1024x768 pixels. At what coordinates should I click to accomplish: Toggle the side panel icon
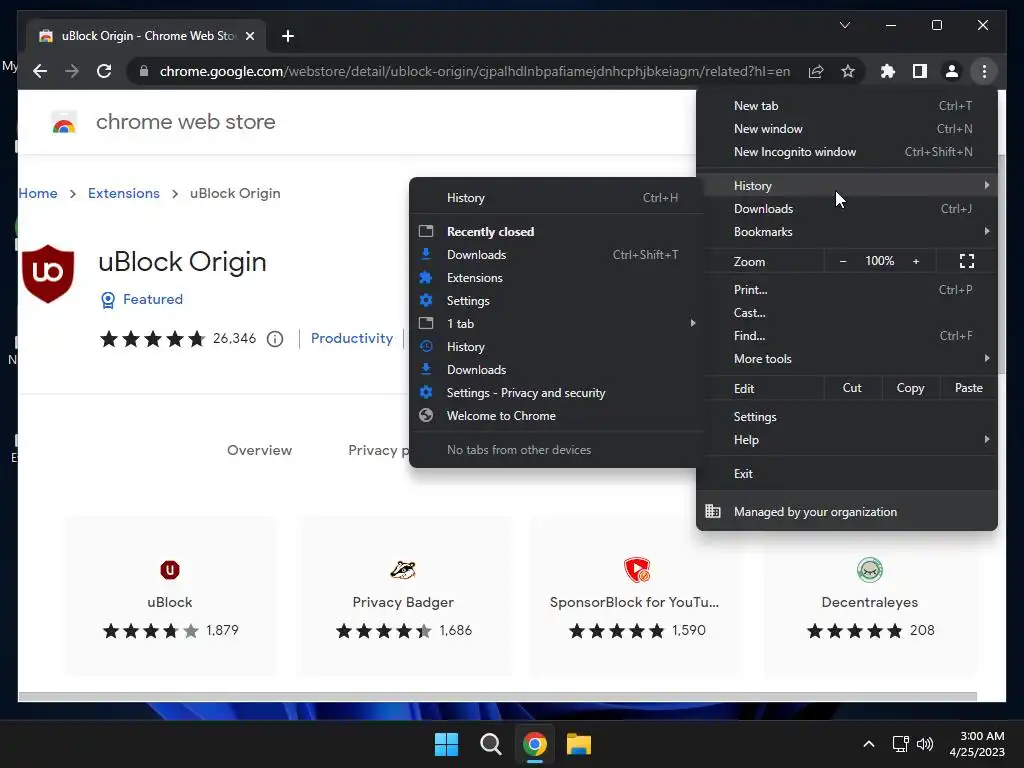point(920,71)
